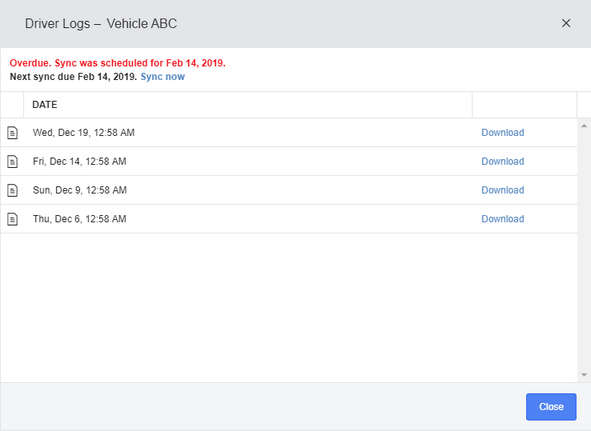Click the document icon for Sun, Dec 9

(12, 190)
